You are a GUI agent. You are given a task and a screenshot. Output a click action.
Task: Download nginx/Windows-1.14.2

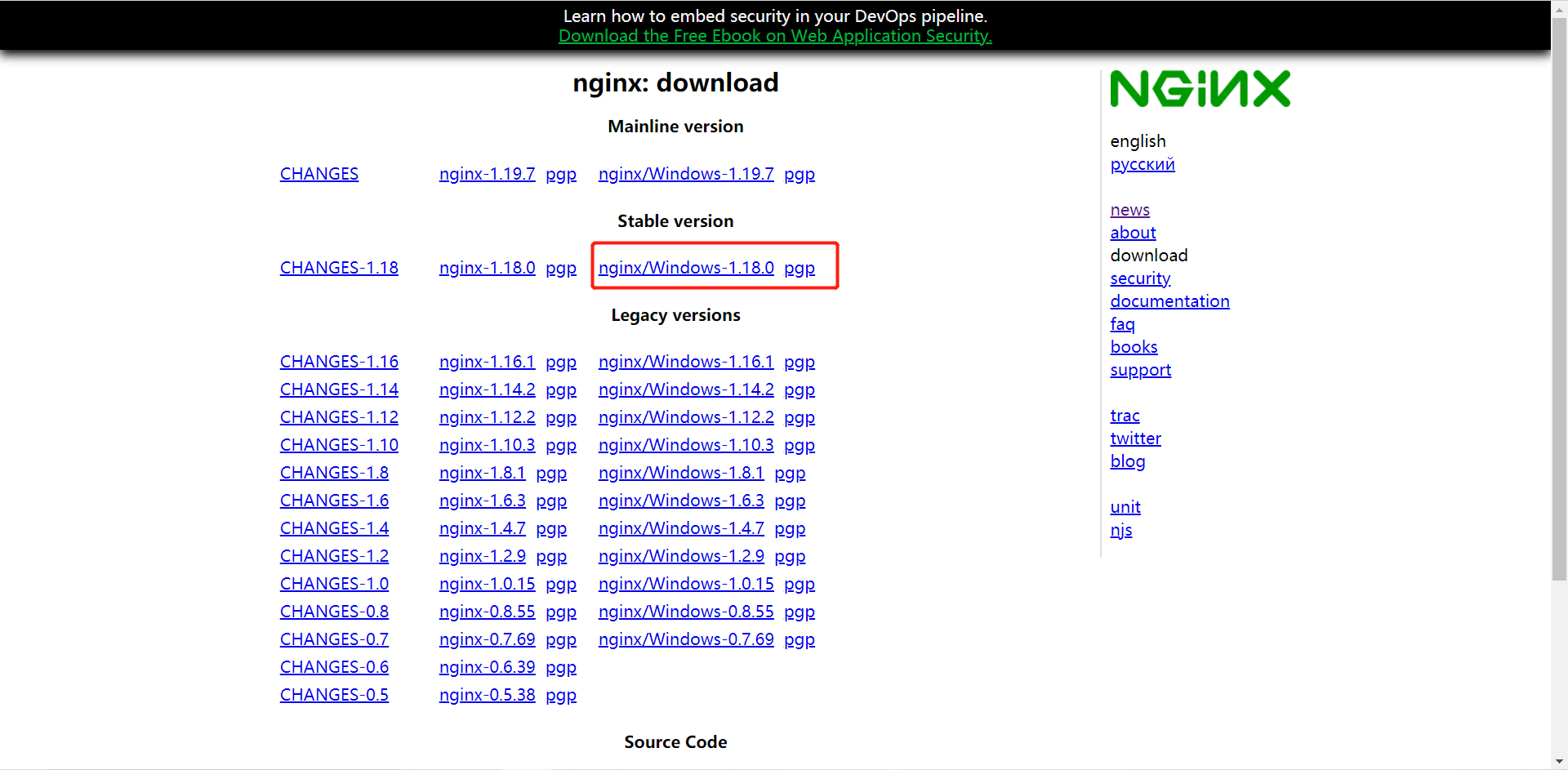click(x=686, y=389)
